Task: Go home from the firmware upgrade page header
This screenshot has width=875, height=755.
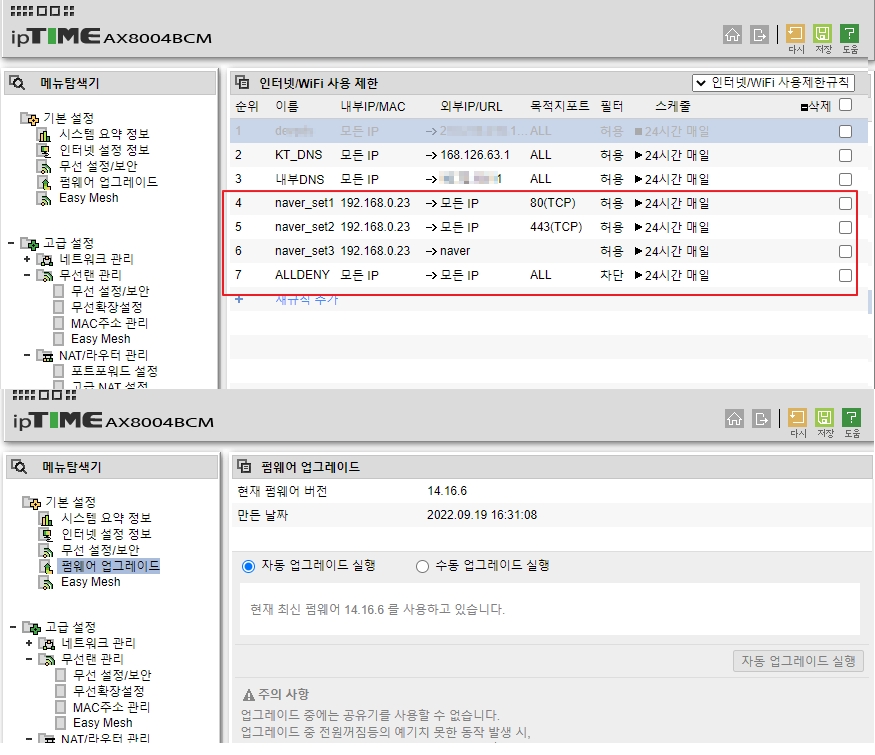Action: pyautogui.click(x=734, y=419)
